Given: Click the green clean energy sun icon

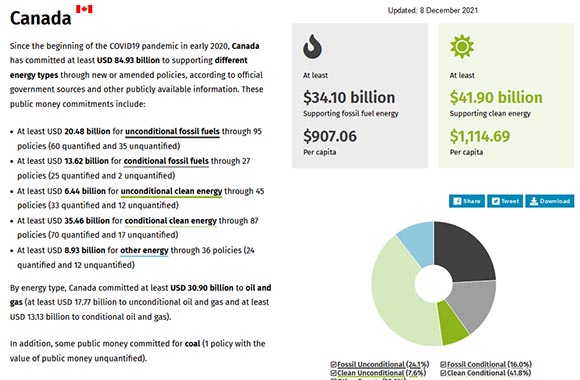Looking at the screenshot, I should pos(462,47).
